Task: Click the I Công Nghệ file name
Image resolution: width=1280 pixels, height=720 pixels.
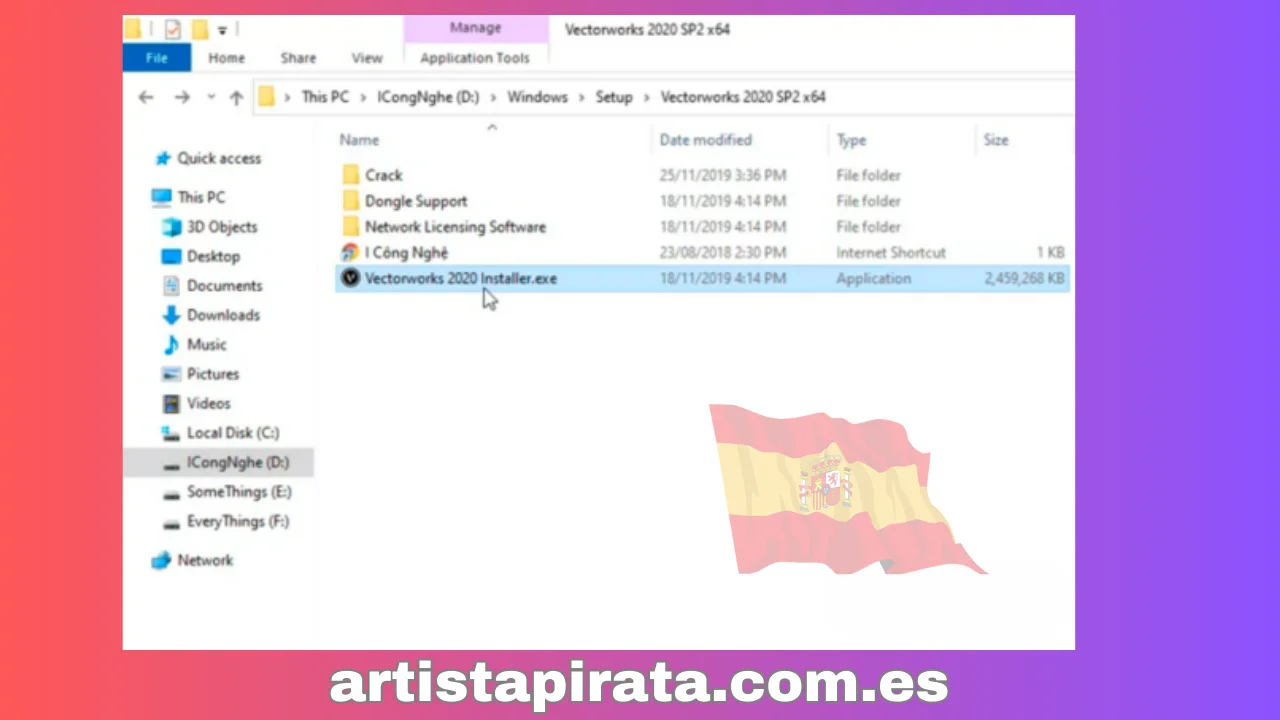Action: [x=406, y=253]
